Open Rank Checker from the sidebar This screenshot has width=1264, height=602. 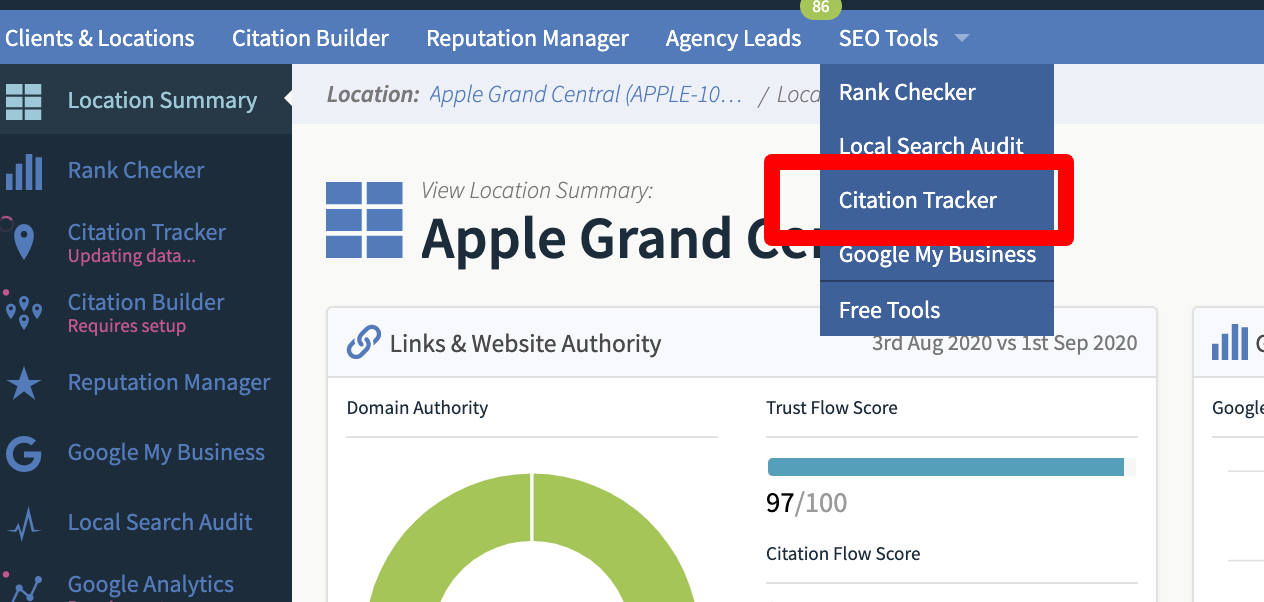[x=136, y=171]
